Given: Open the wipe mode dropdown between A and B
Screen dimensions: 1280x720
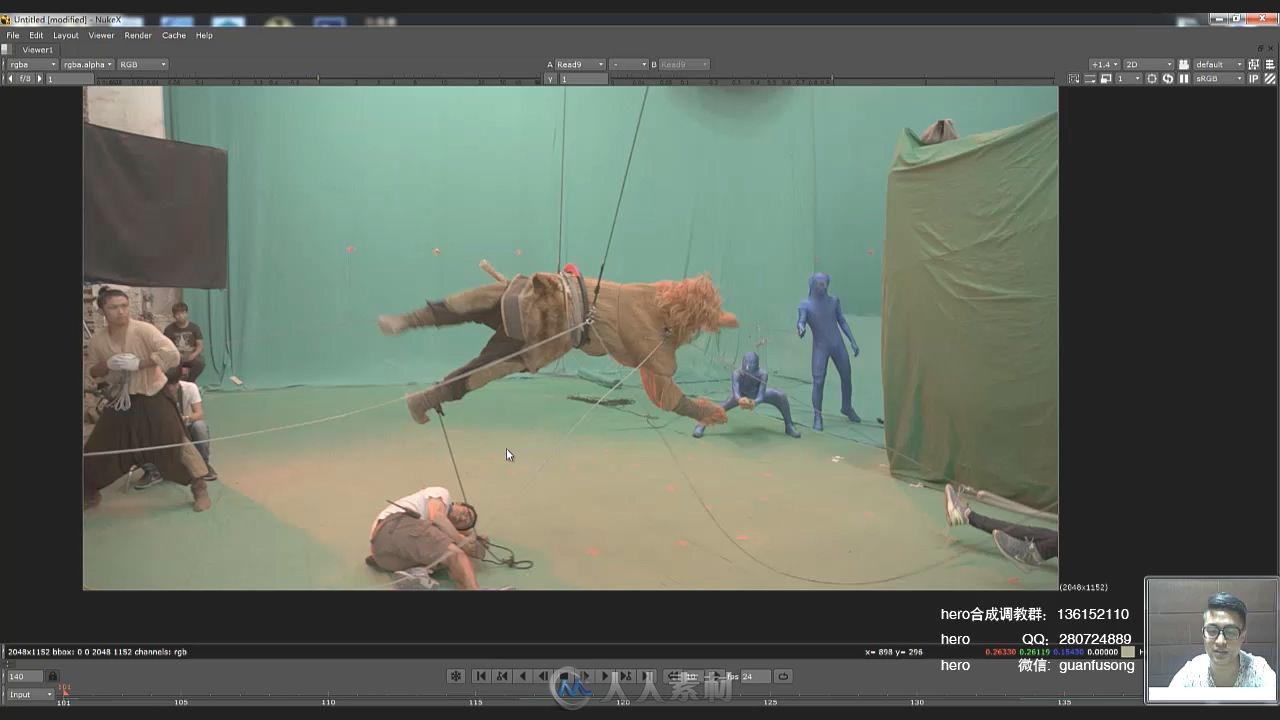Looking at the screenshot, I should click(x=629, y=64).
